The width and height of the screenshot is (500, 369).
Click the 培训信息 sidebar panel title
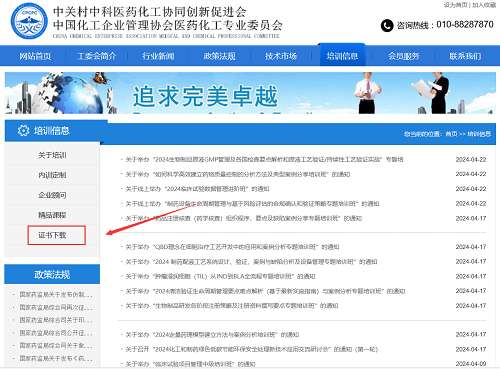(x=52, y=131)
